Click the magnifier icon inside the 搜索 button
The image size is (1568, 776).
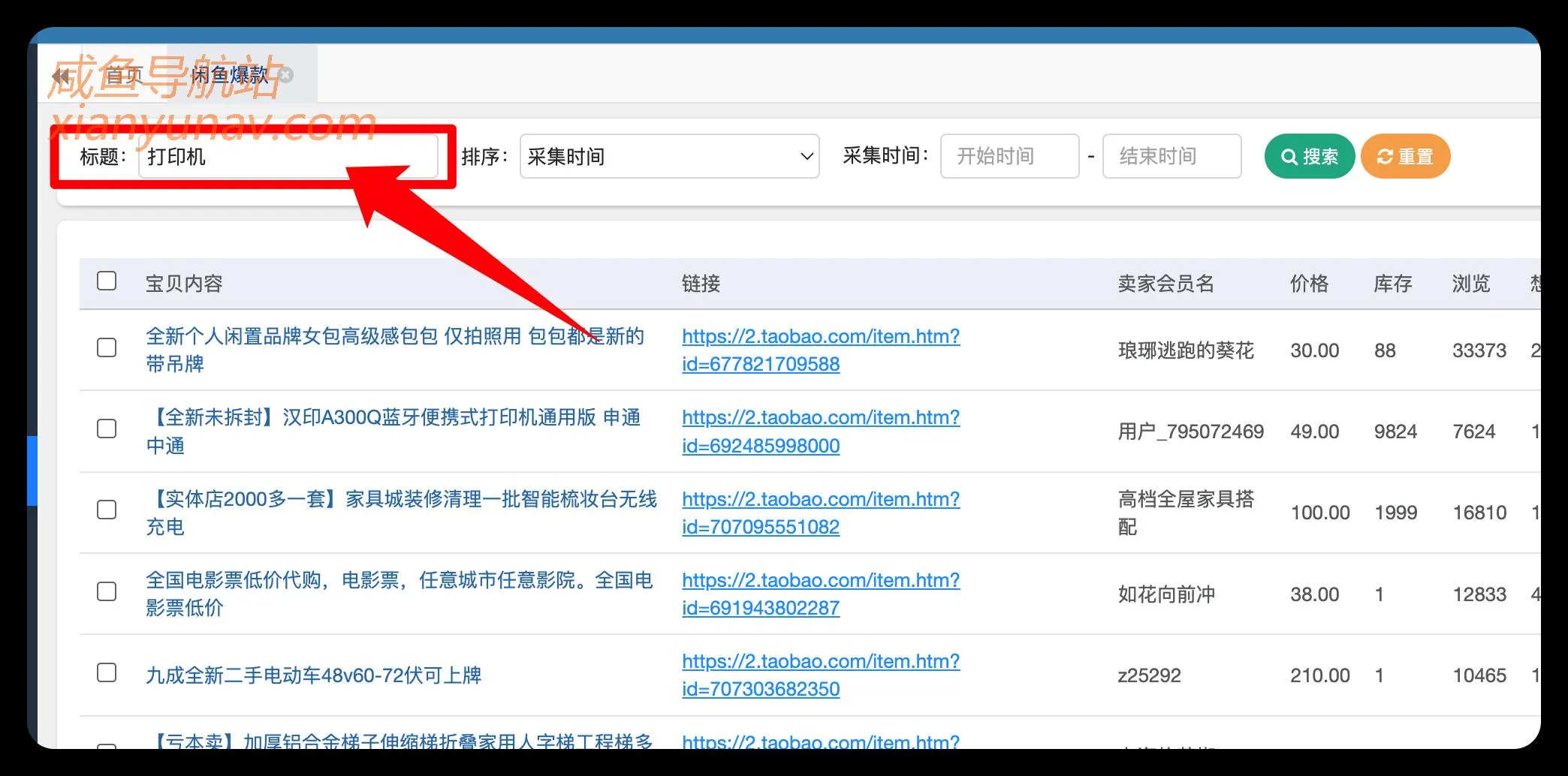coord(1289,156)
